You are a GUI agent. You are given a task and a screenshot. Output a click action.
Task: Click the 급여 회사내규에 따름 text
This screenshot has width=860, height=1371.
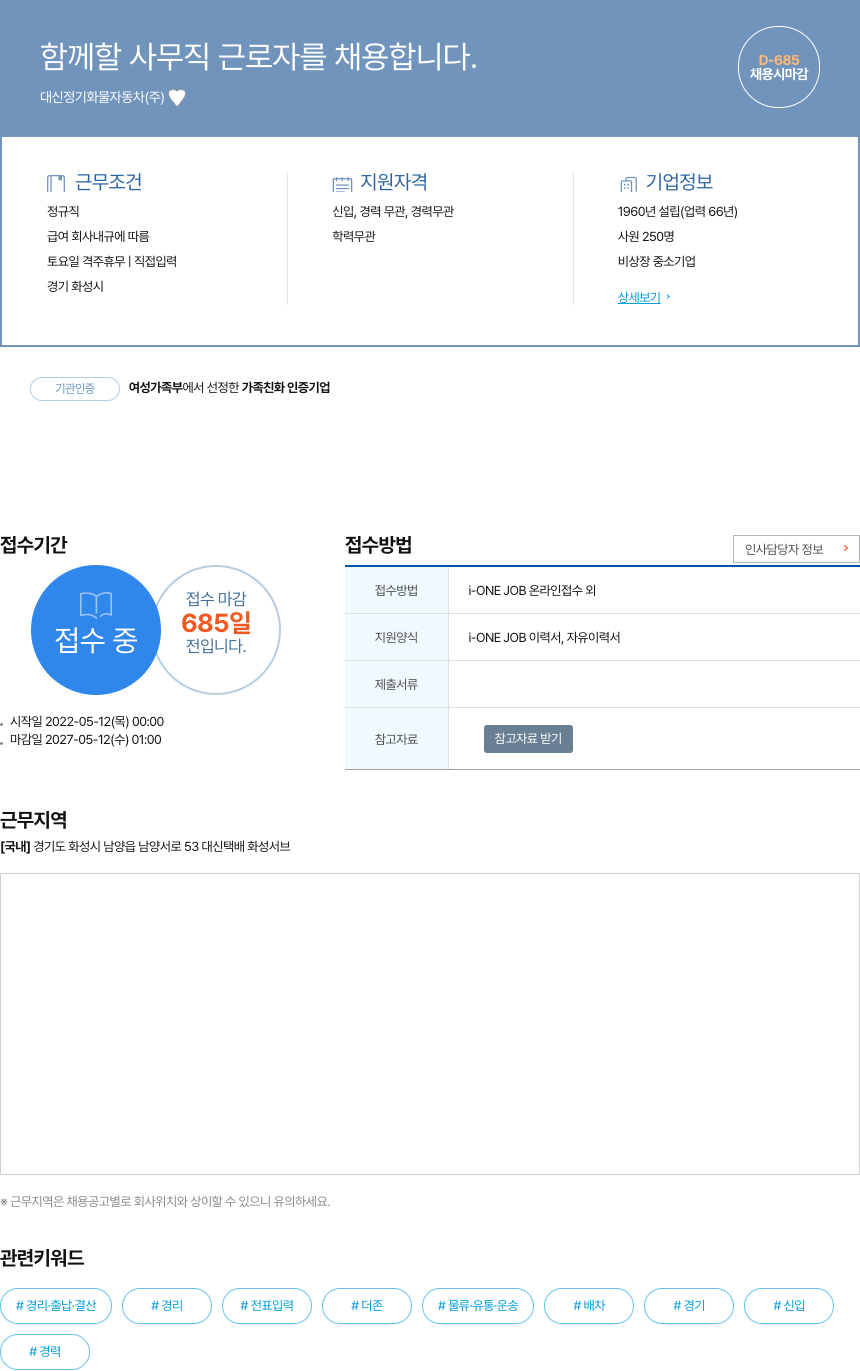click(x=98, y=237)
